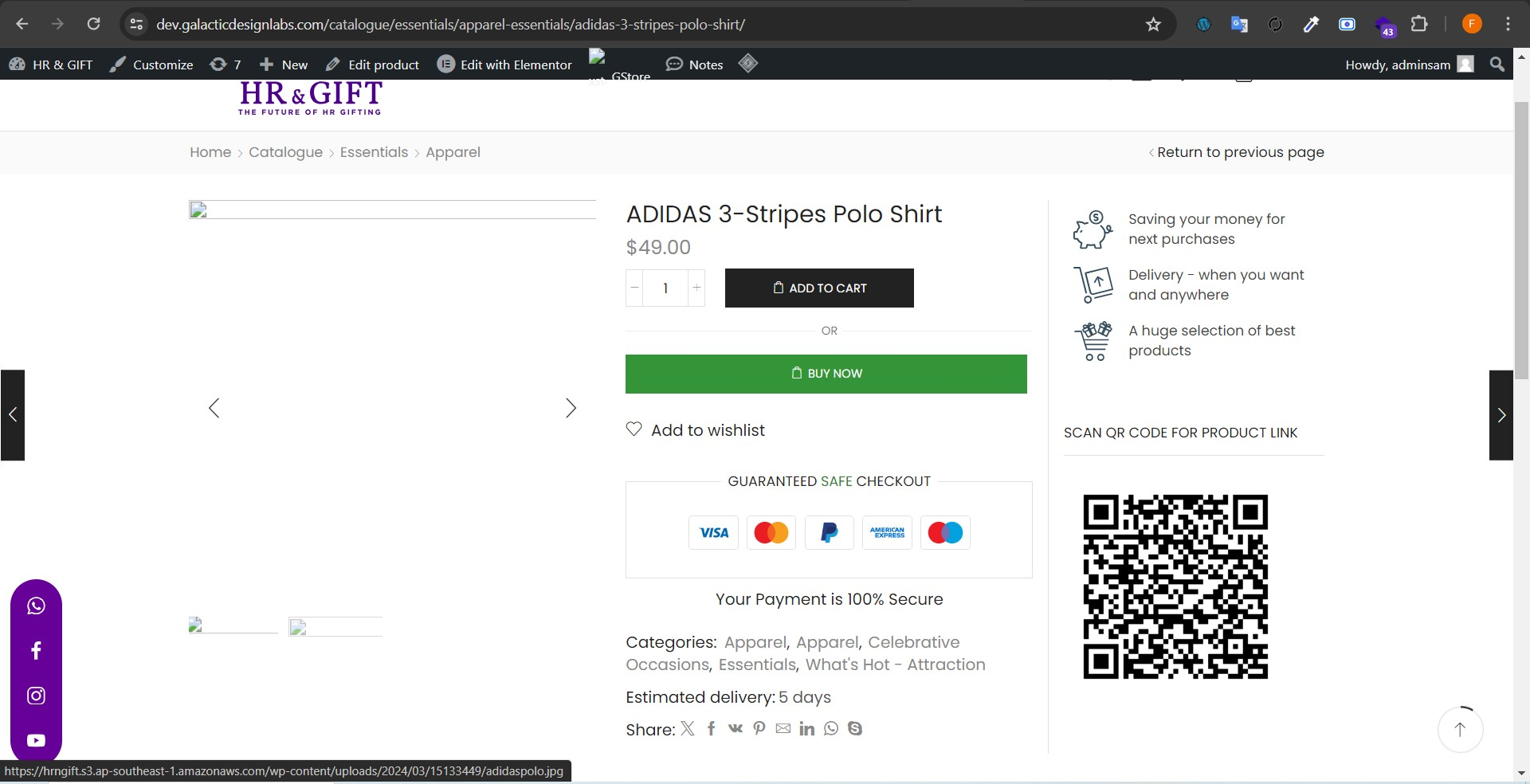Show previous product image in gallery
Viewport: 1530px width, 784px height.
(214, 408)
